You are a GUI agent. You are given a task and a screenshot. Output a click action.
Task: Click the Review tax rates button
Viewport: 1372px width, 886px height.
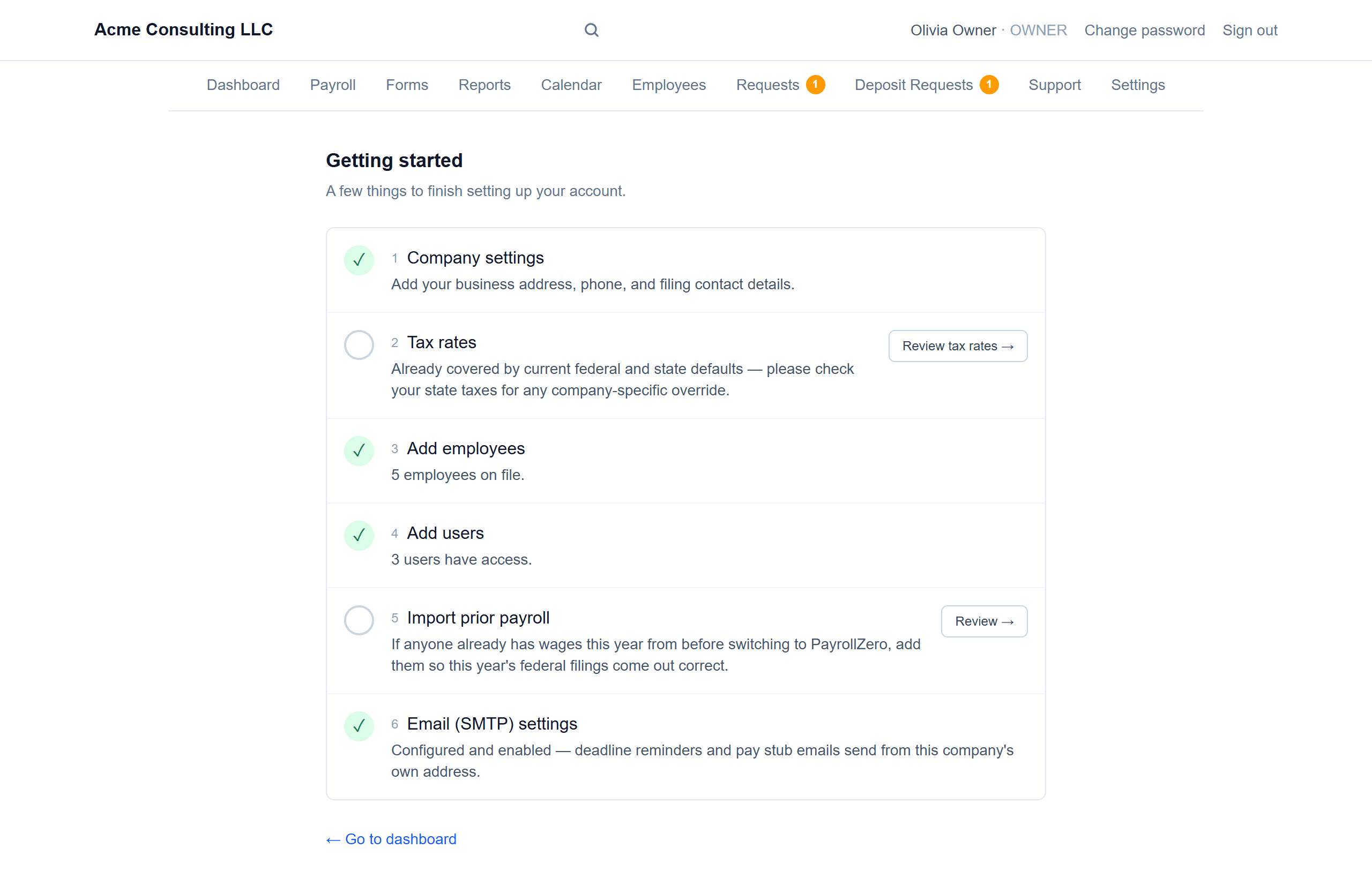pos(958,346)
